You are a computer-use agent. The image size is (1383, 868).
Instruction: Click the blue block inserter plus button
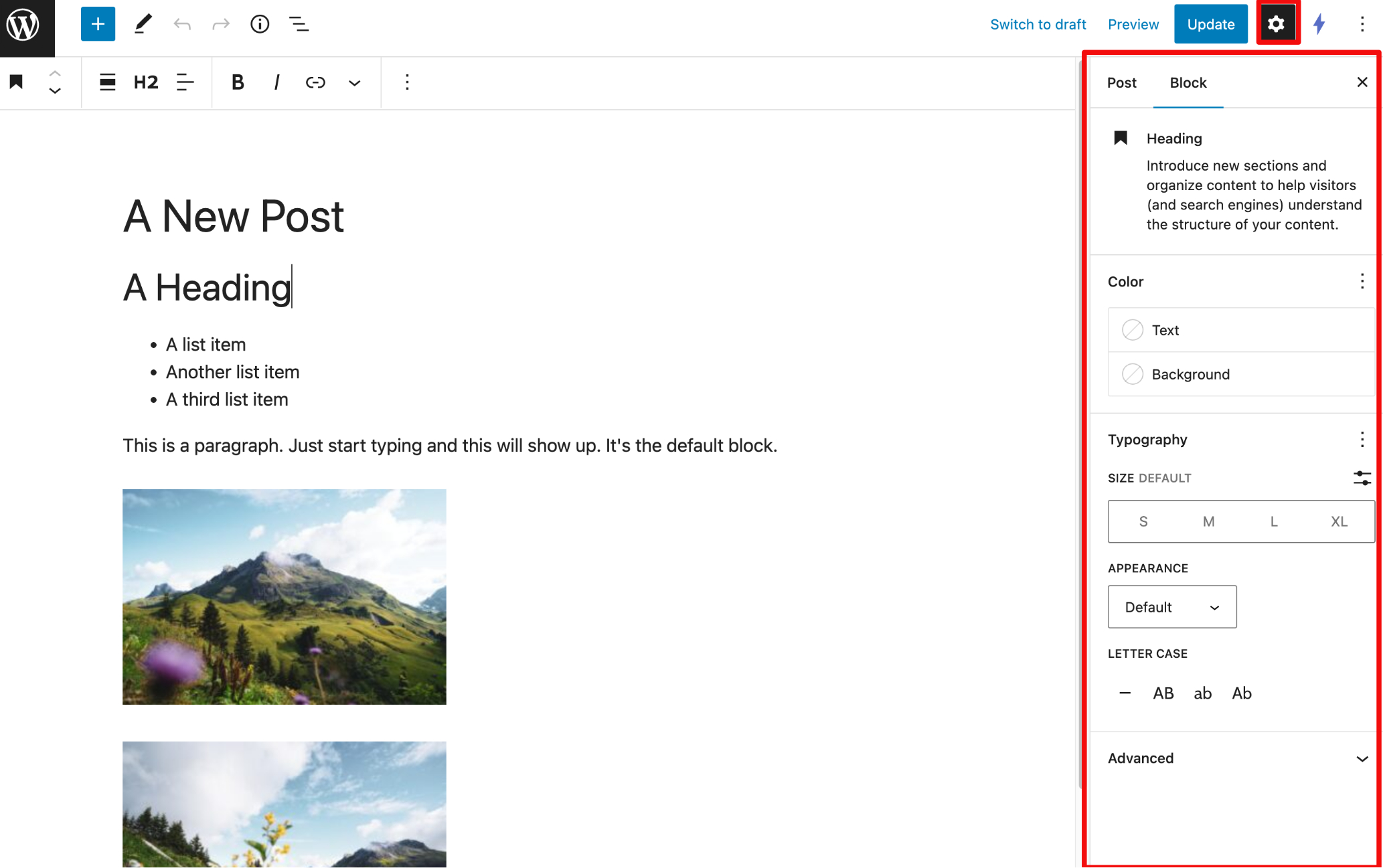[98, 24]
